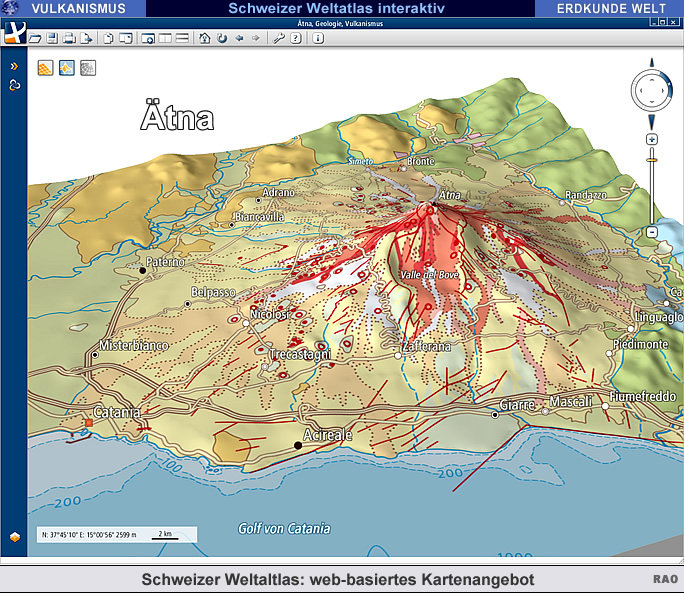Click the Copy documents icon
This screenshot has width=684, height=597.
(x=108, y=38)
